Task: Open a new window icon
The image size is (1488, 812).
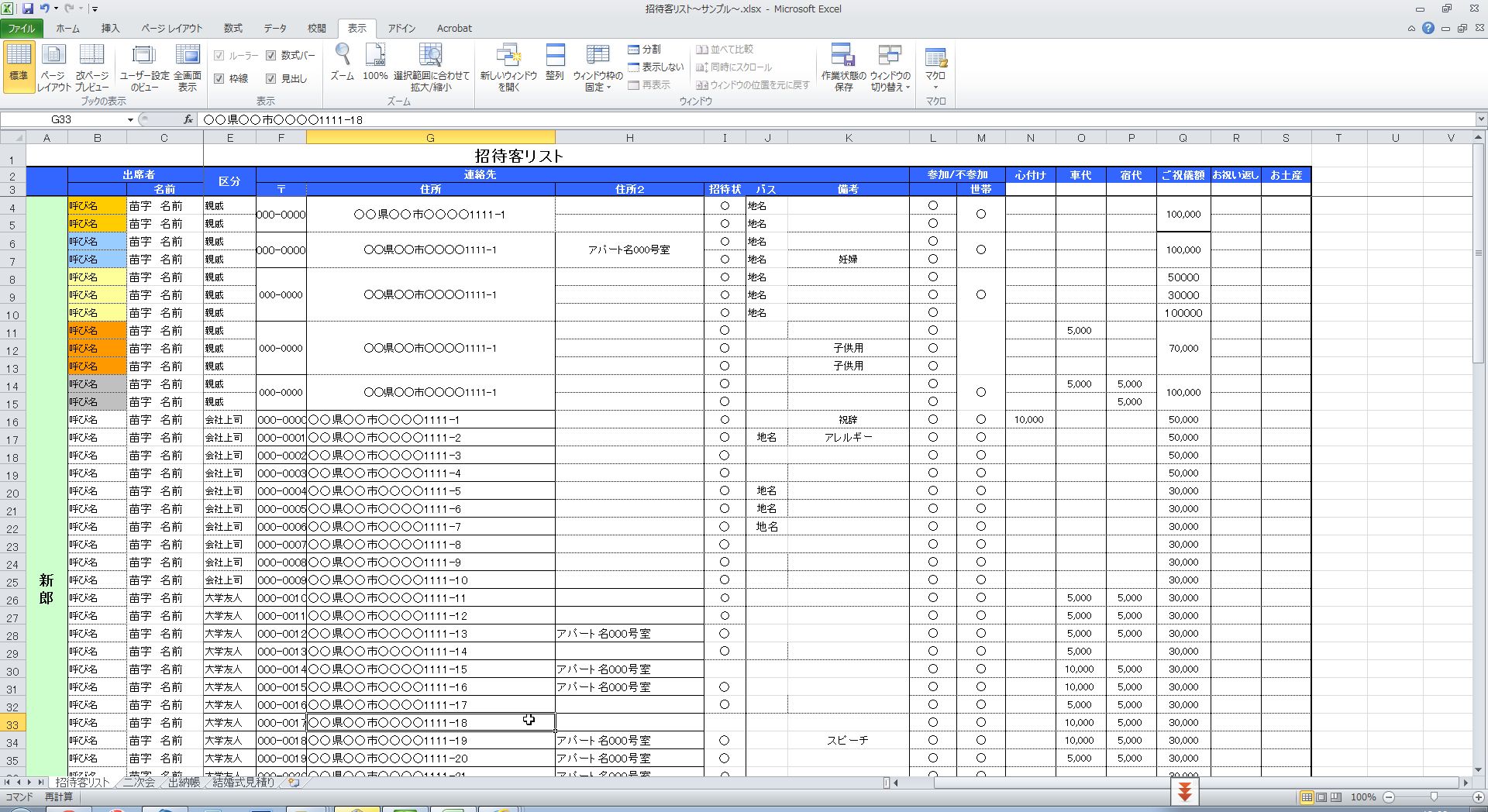Action: (x=508, y=56)
